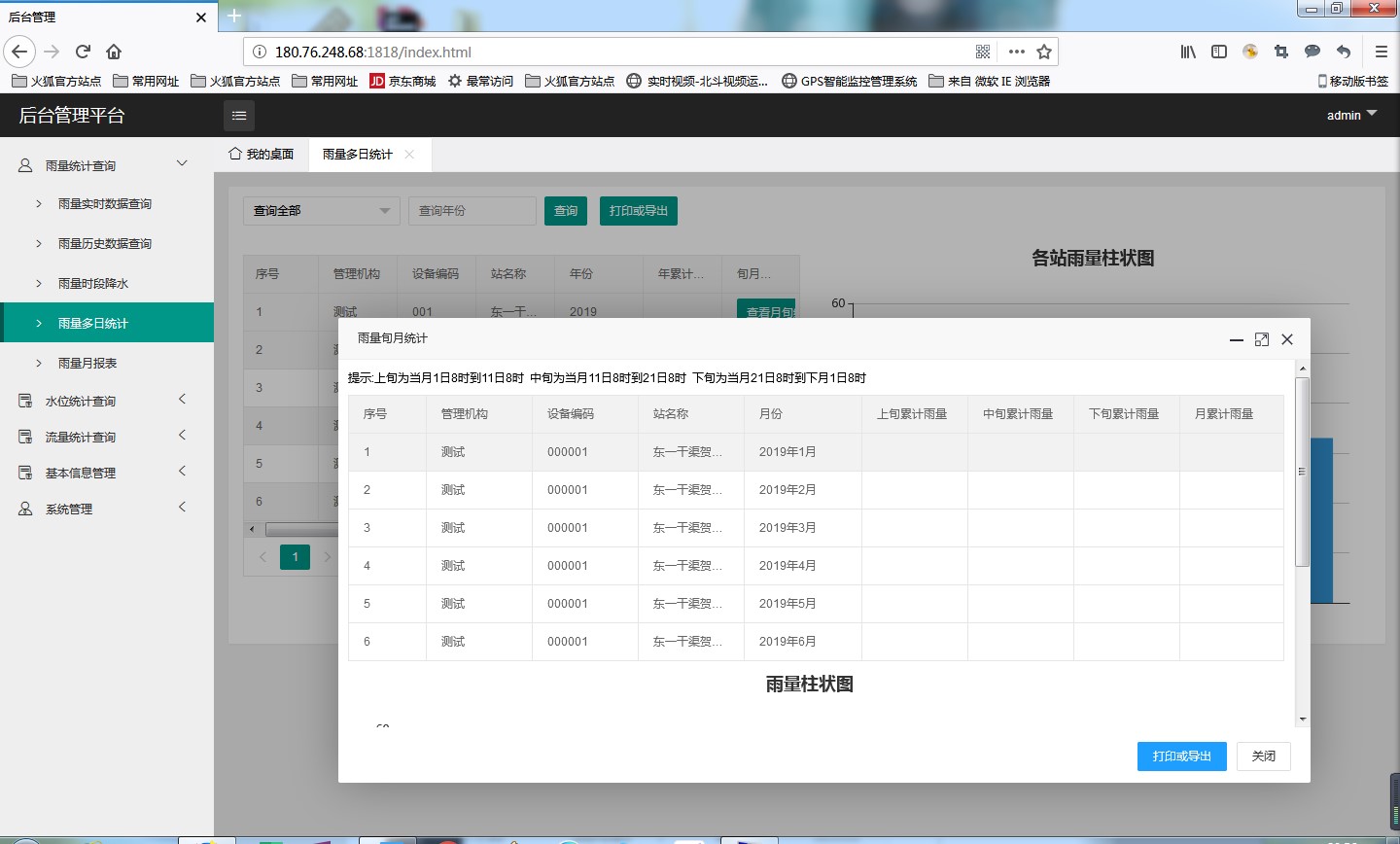Open 雨量历史数据查询 menu item
Image resolution: width=1400 pixels, height=844 pixels.
pyautogui.click(x=107, y=243)
